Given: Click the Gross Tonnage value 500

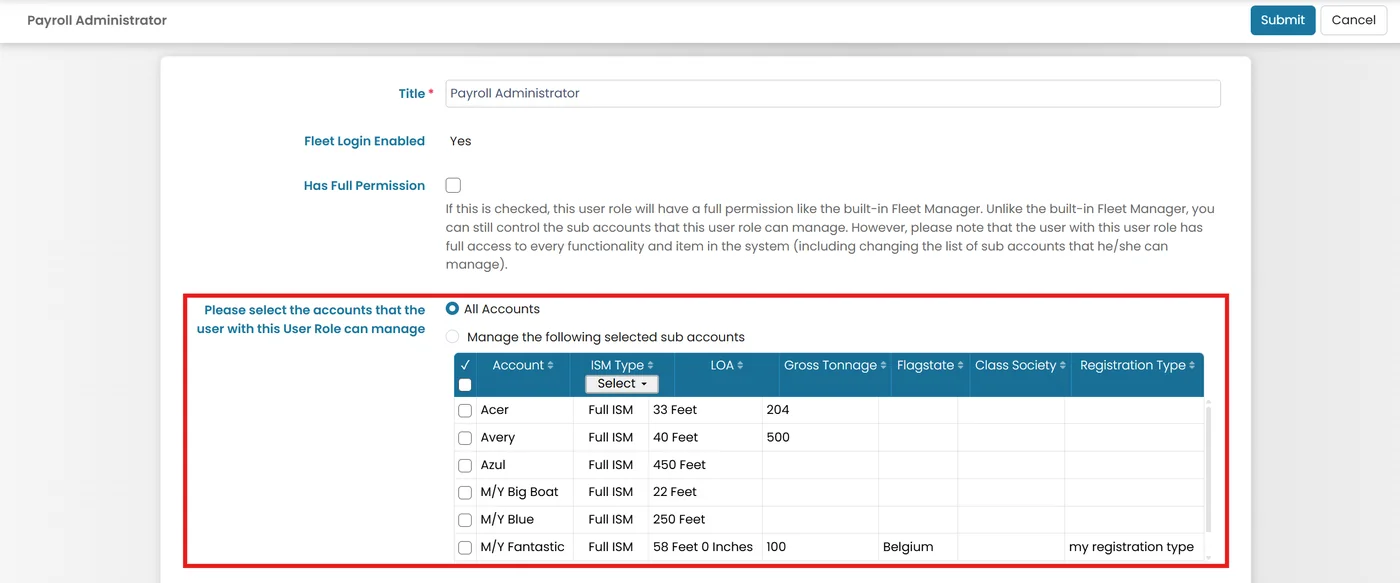Looking at the screenshot, I should click(x=778, y=437).
